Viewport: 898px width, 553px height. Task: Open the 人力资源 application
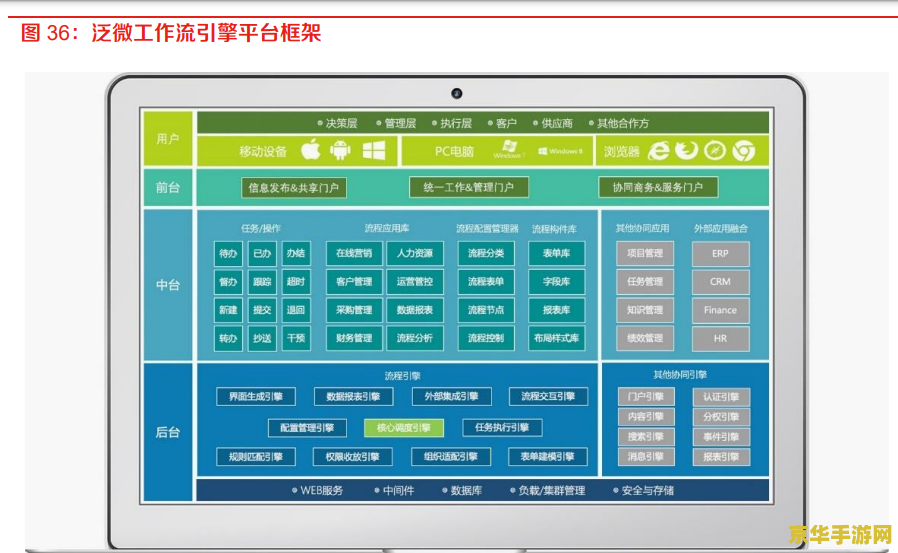pyautogui.click(x=415, y=254)
